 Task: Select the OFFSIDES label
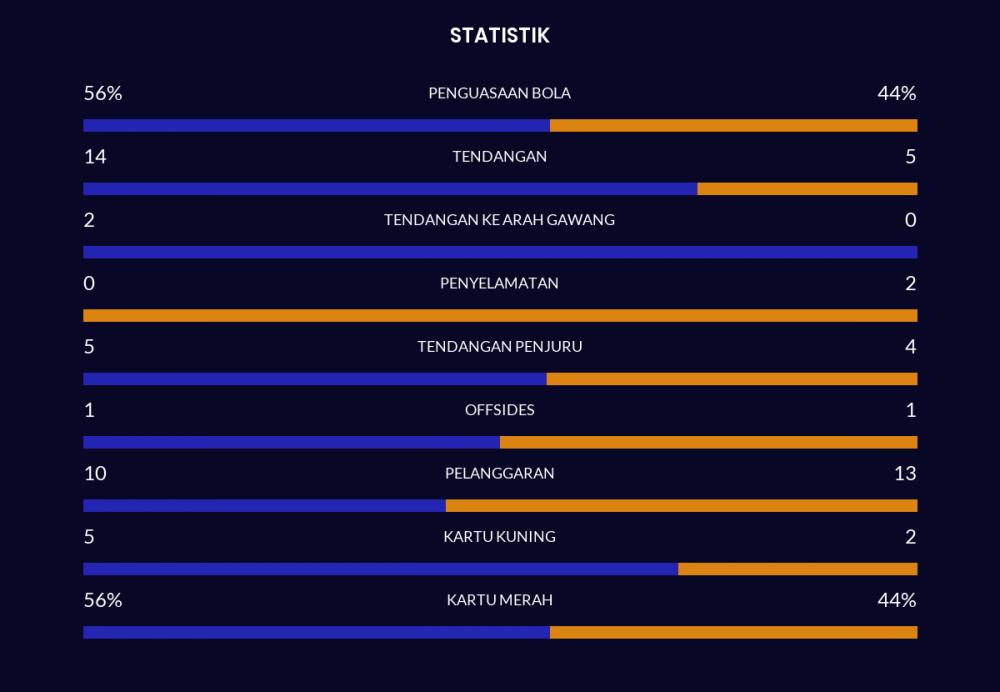click(499, 410)
